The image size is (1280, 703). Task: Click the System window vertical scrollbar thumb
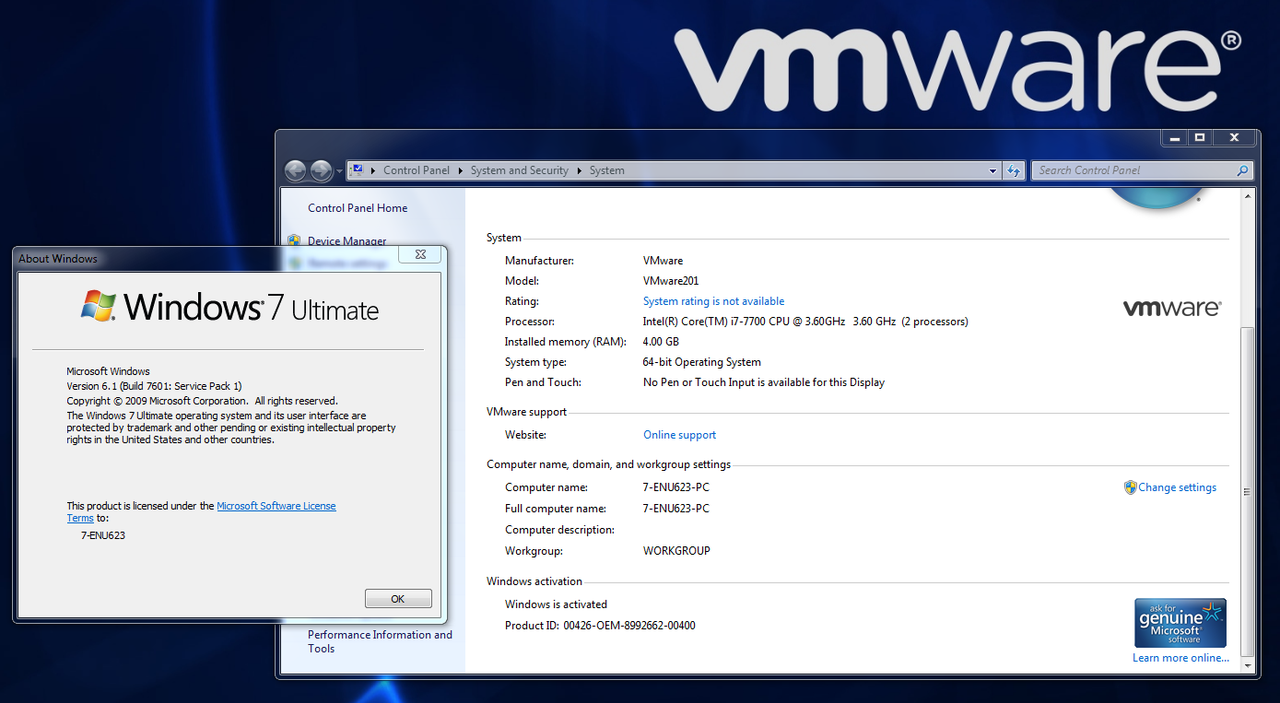1246,491
